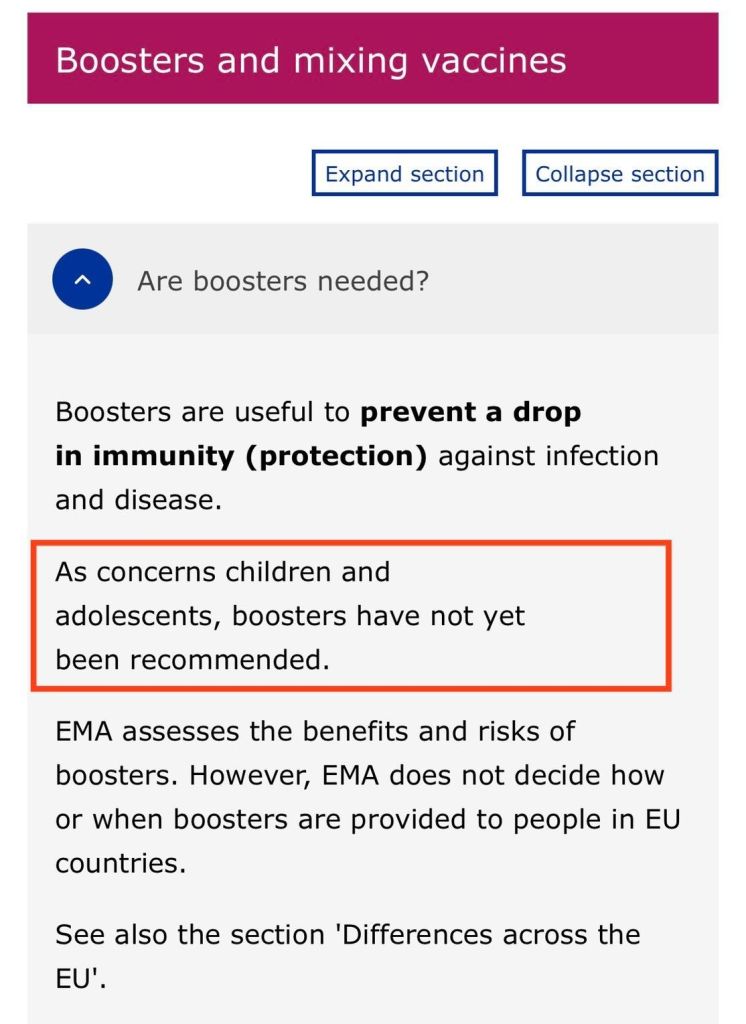Click the 'and disease.' line

[x=138, y=500]
